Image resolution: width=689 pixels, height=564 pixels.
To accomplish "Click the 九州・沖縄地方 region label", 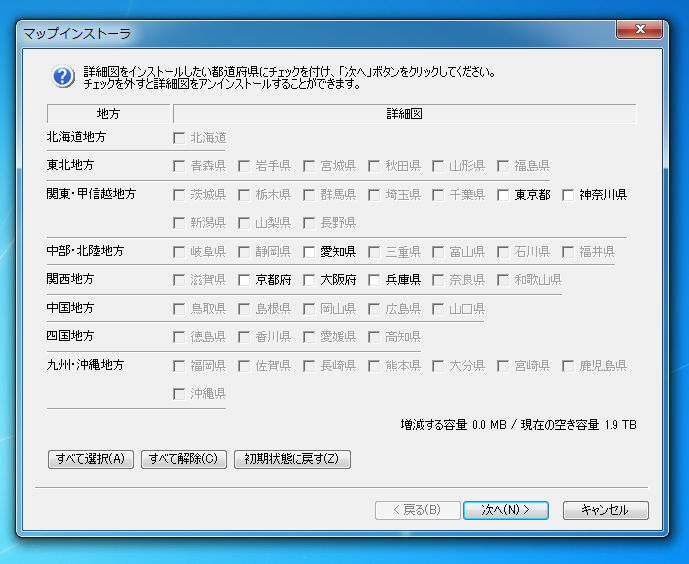I will coord(85,365).
